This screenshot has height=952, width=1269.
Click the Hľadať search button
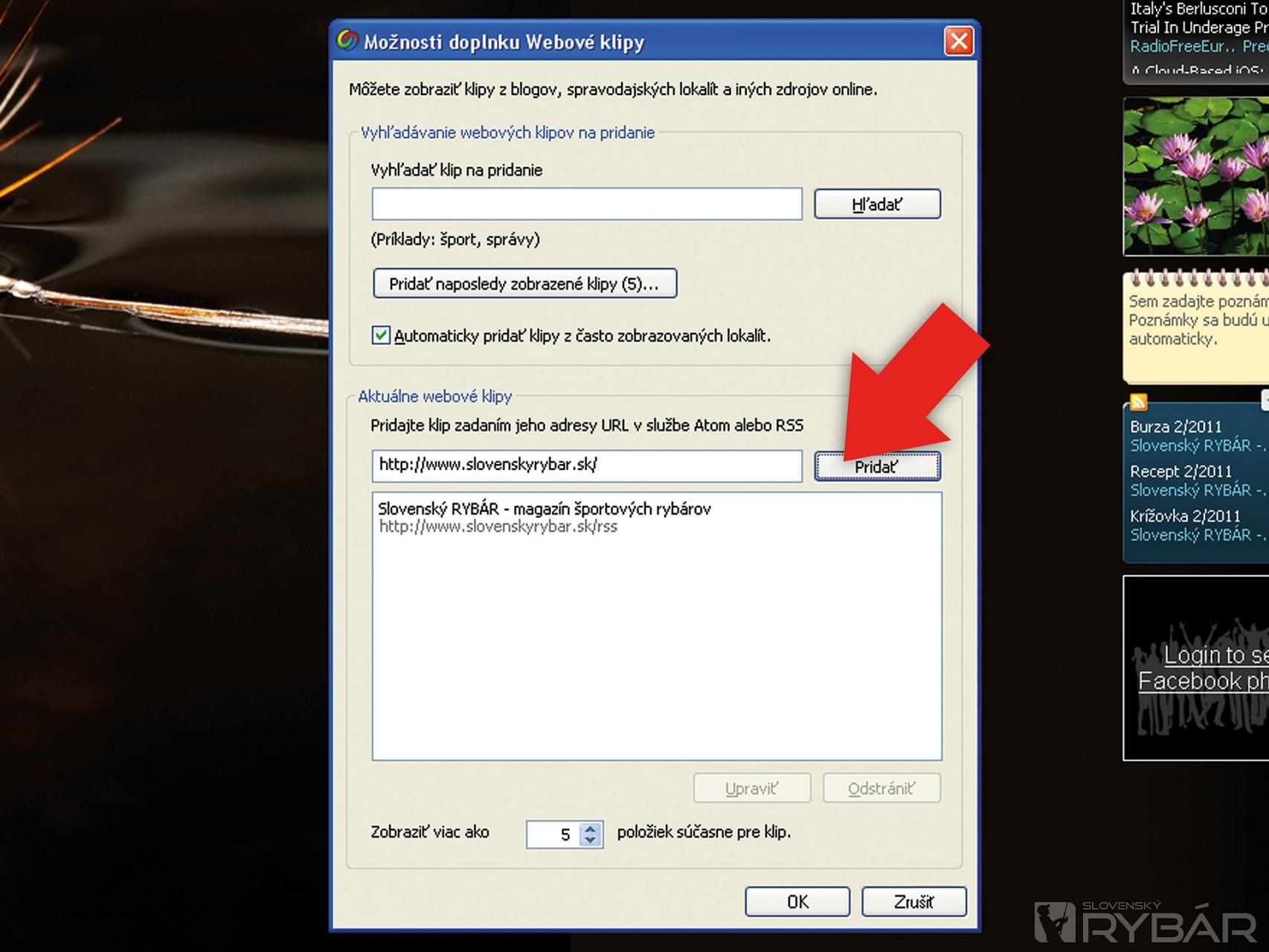coord(877,205)
